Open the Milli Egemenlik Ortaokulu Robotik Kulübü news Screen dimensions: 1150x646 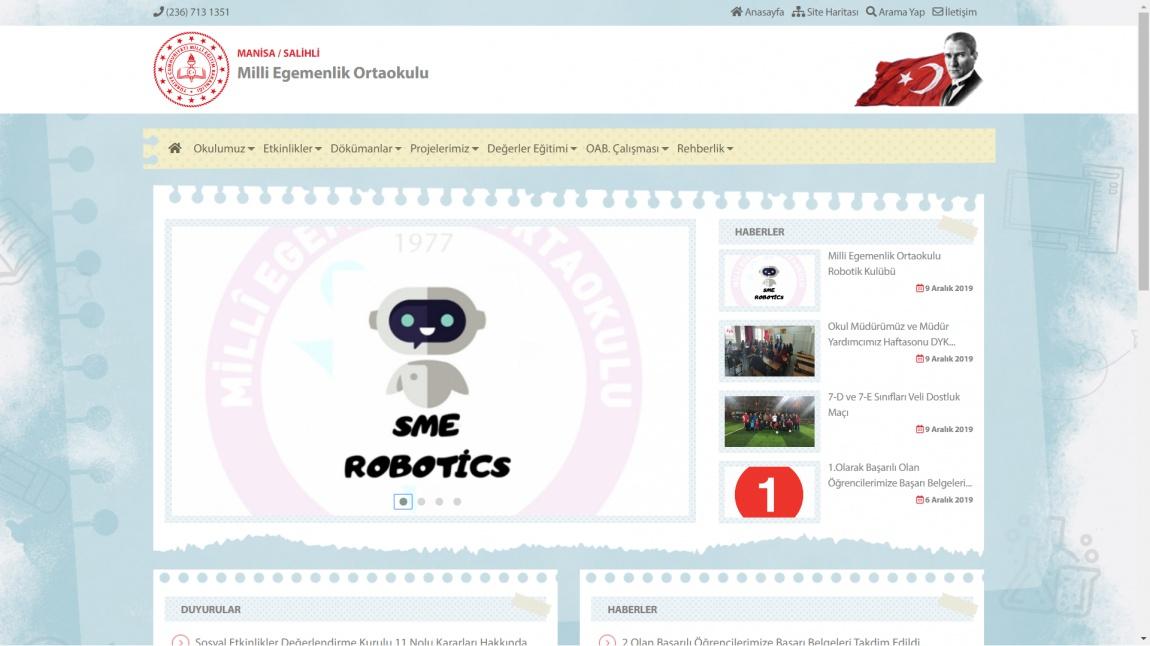884,263
